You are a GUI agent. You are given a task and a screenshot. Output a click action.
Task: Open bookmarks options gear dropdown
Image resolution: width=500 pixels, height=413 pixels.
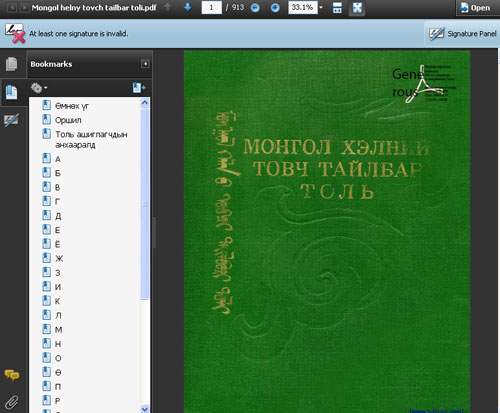tap(39, 88)
